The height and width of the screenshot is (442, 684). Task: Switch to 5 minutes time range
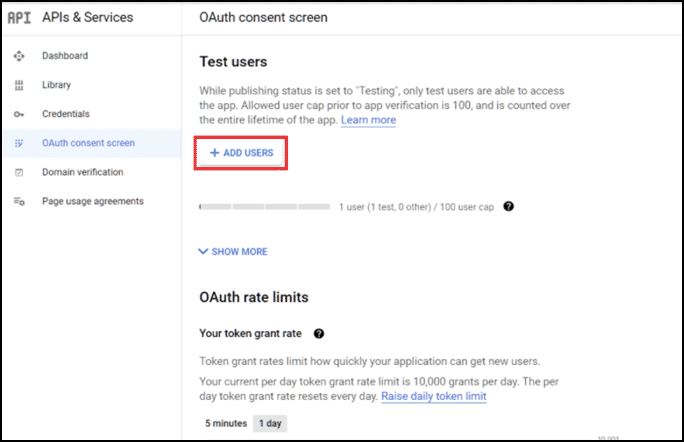tap(226, 423)
